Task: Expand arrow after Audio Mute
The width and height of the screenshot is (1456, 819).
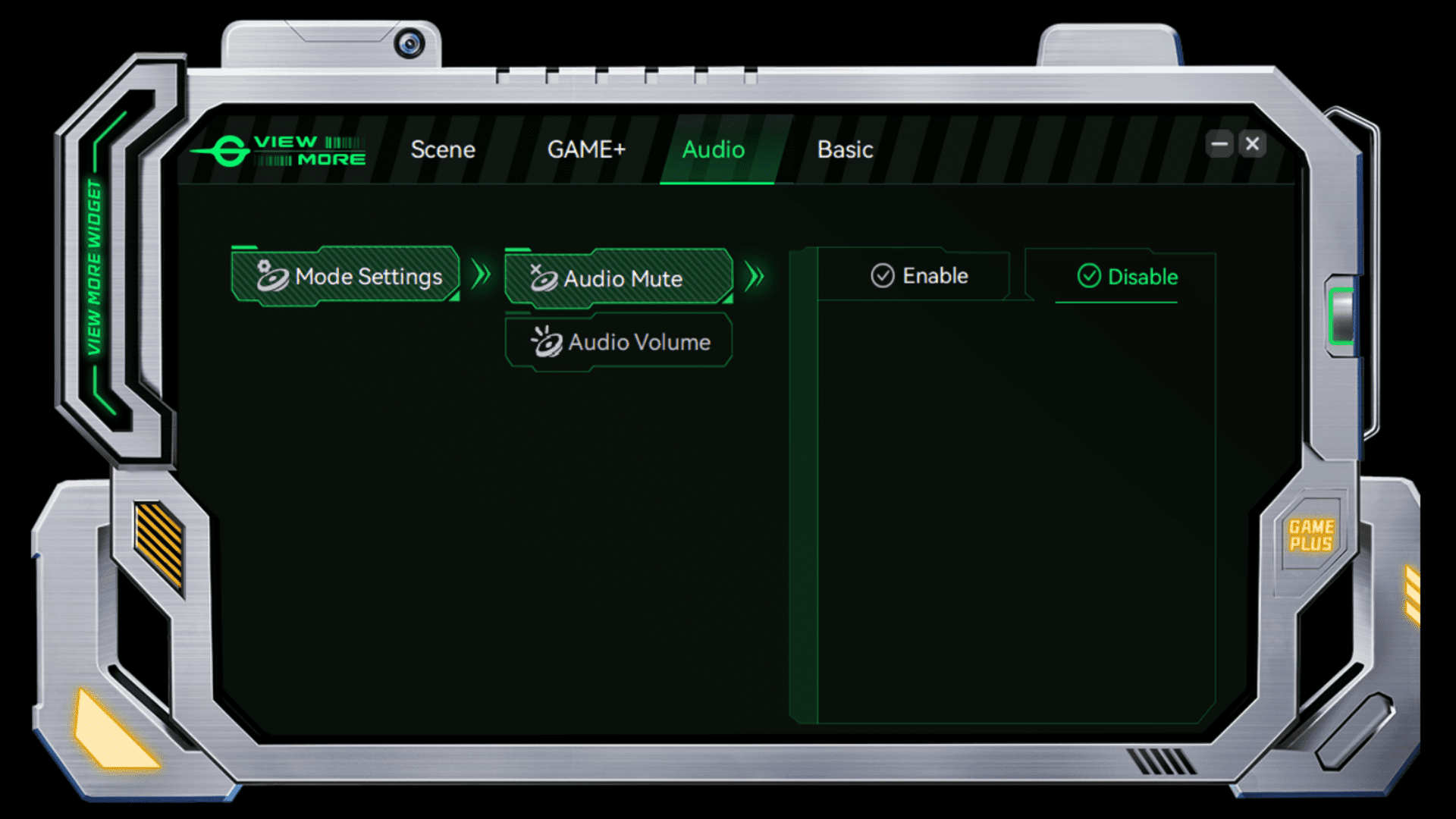Action: click(x=754, y=277)
